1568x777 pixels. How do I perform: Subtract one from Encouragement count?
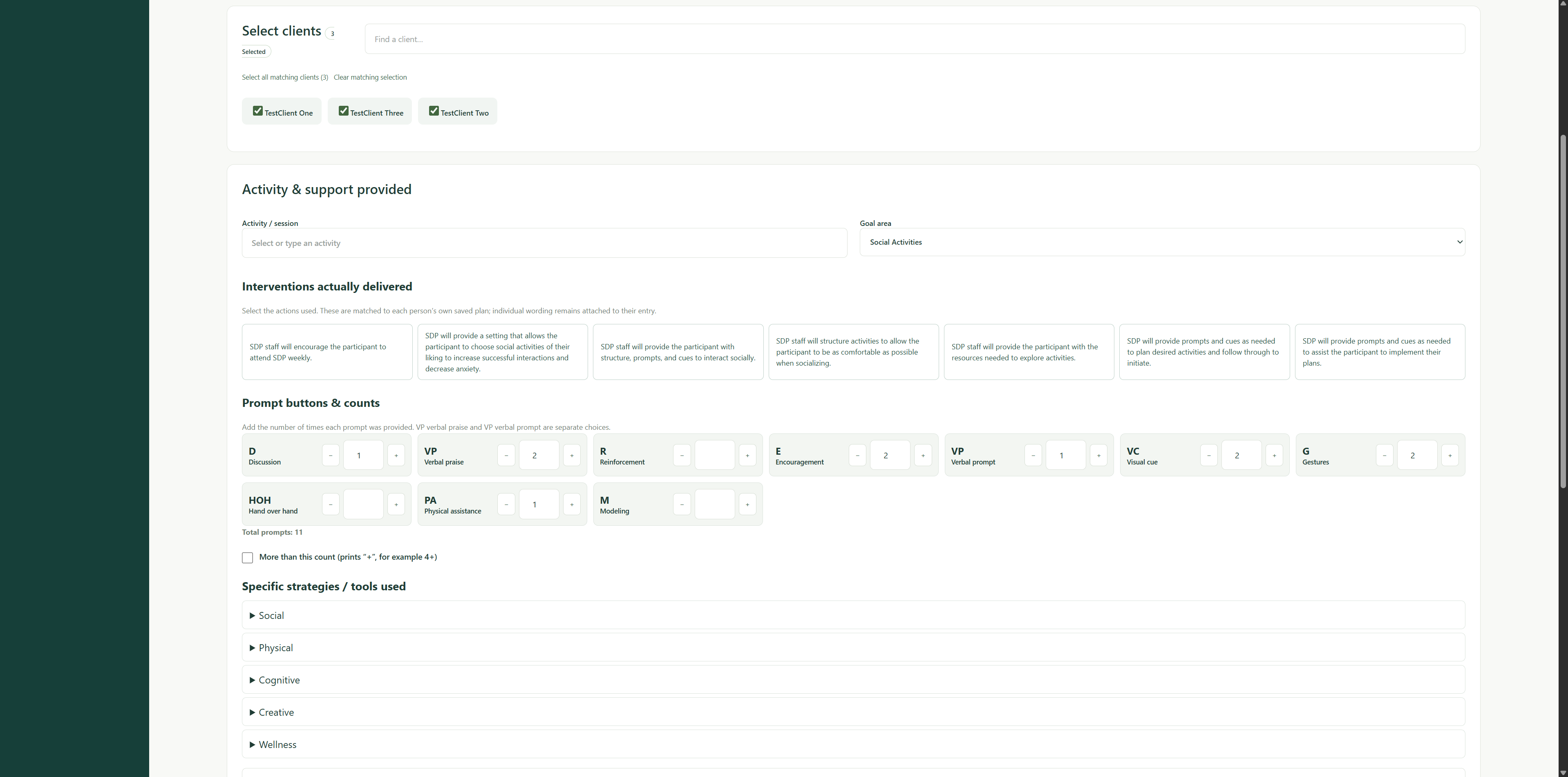(857, 455)
